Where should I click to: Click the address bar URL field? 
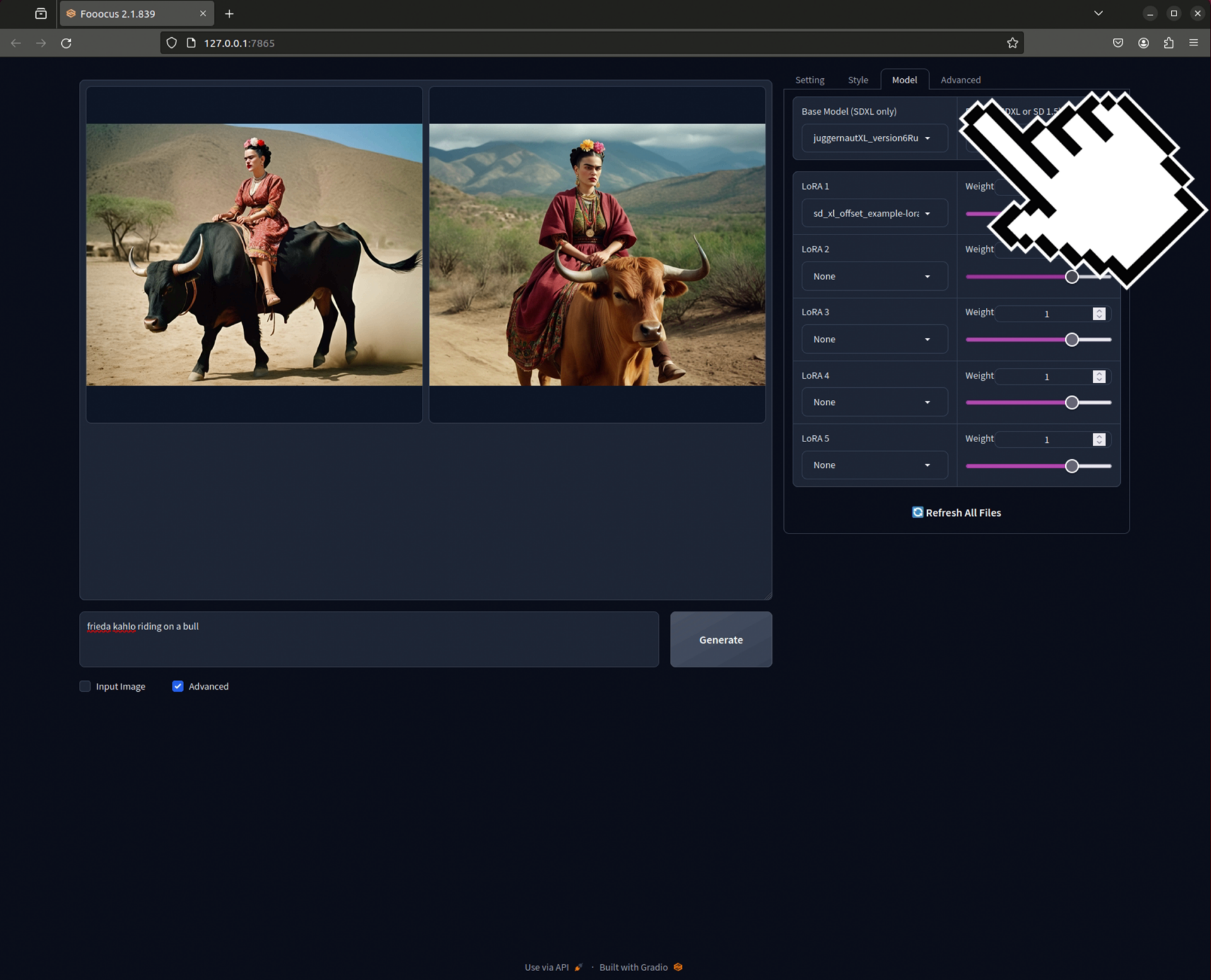593,43
